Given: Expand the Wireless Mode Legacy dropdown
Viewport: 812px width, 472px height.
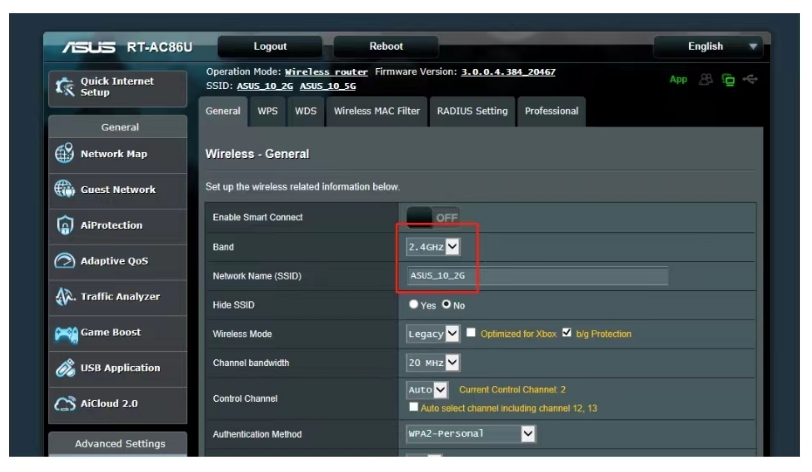Looking at the screenshot, I should (x=433, y=333).
